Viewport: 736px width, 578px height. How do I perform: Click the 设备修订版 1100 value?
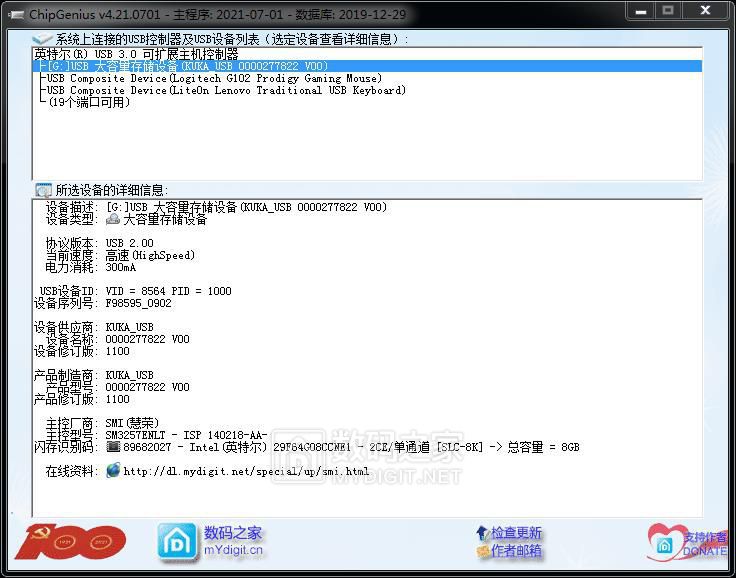click(117, 351)
